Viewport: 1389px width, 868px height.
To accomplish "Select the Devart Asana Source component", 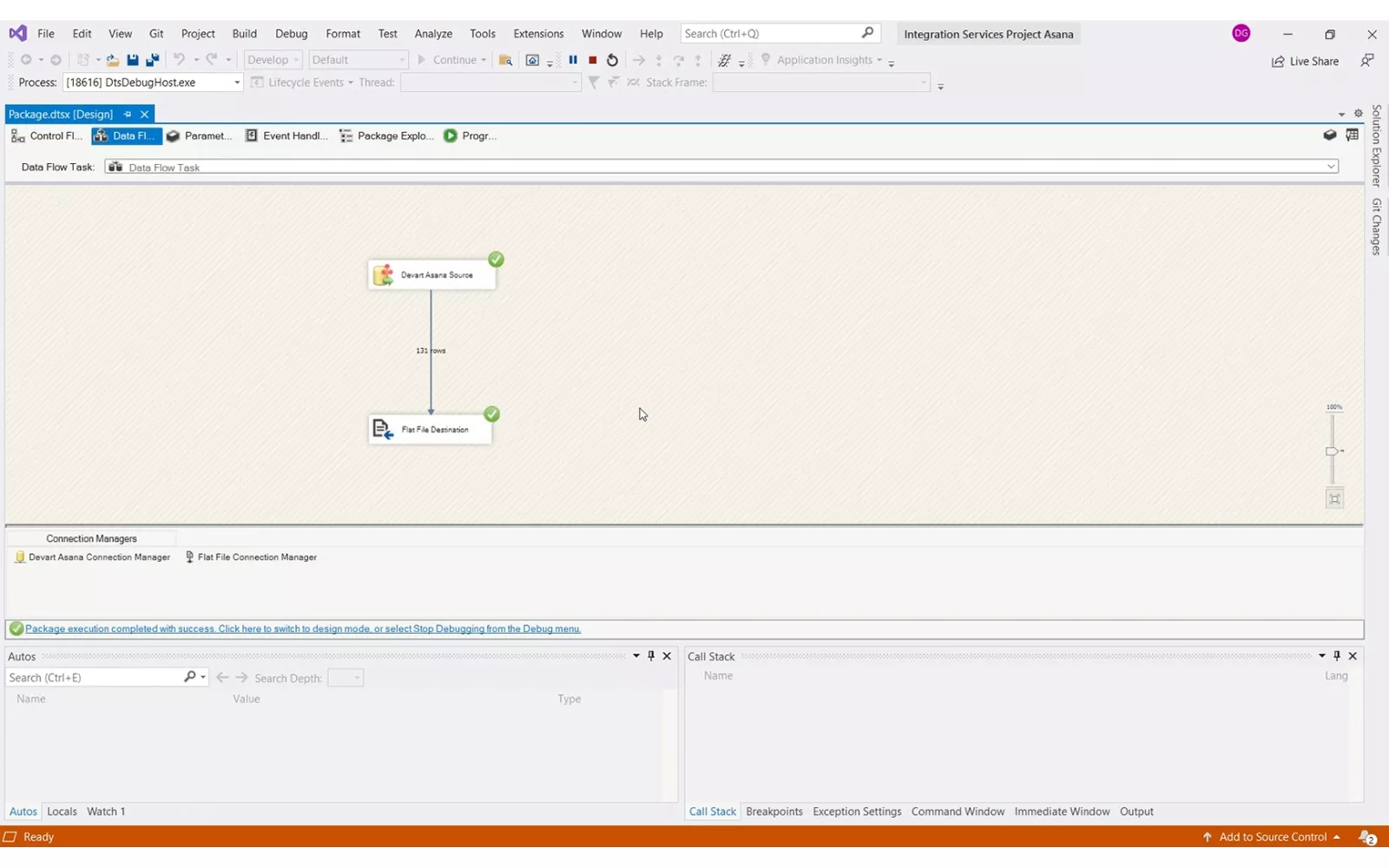I will [431, 275].
